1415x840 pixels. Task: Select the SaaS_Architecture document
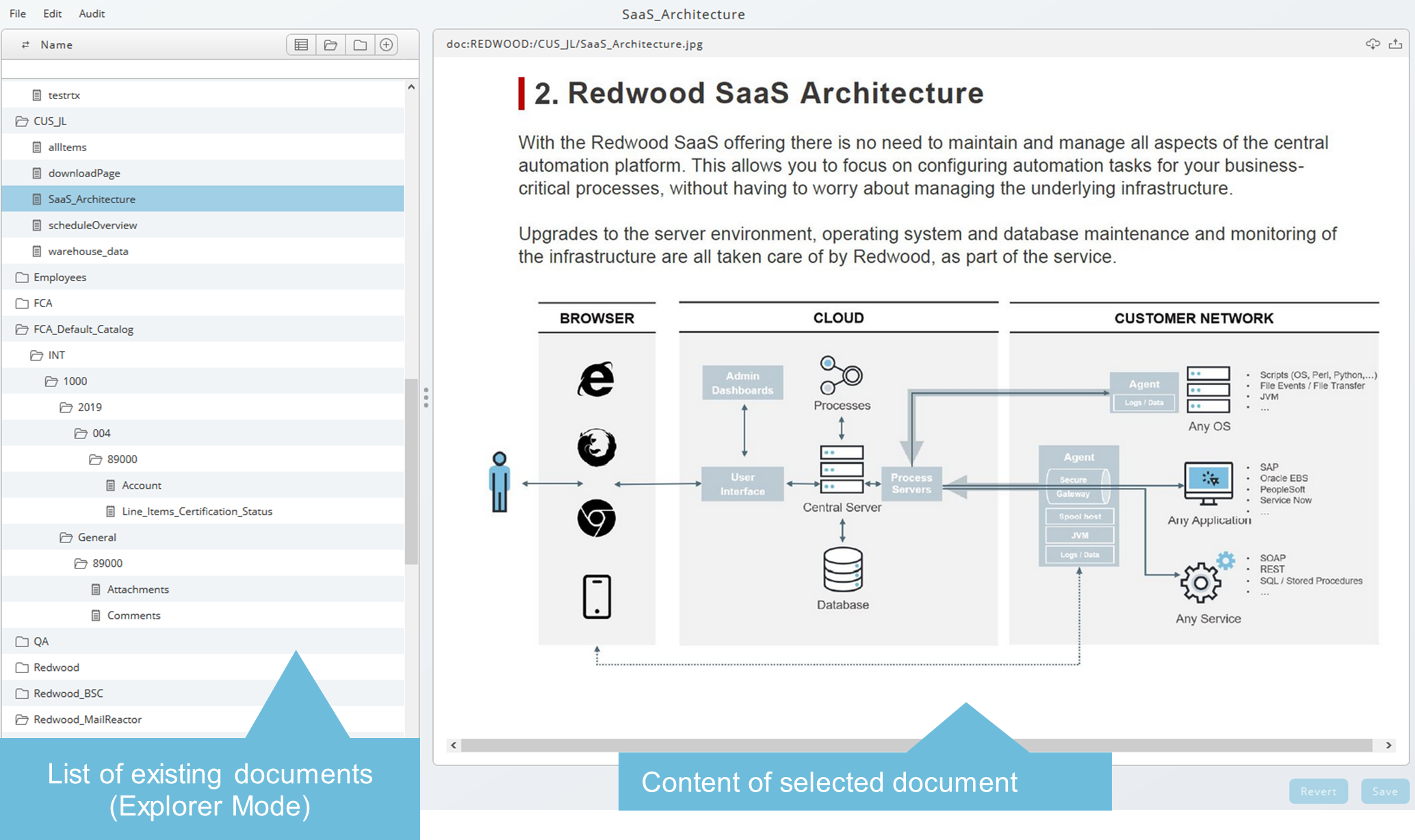[x=203, y=199]
